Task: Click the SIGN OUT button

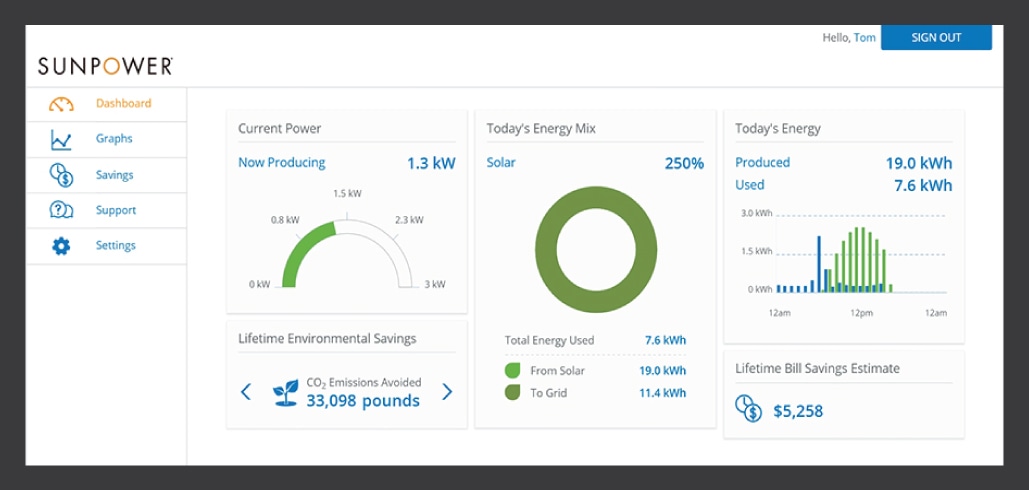Action: coord(936,37)
